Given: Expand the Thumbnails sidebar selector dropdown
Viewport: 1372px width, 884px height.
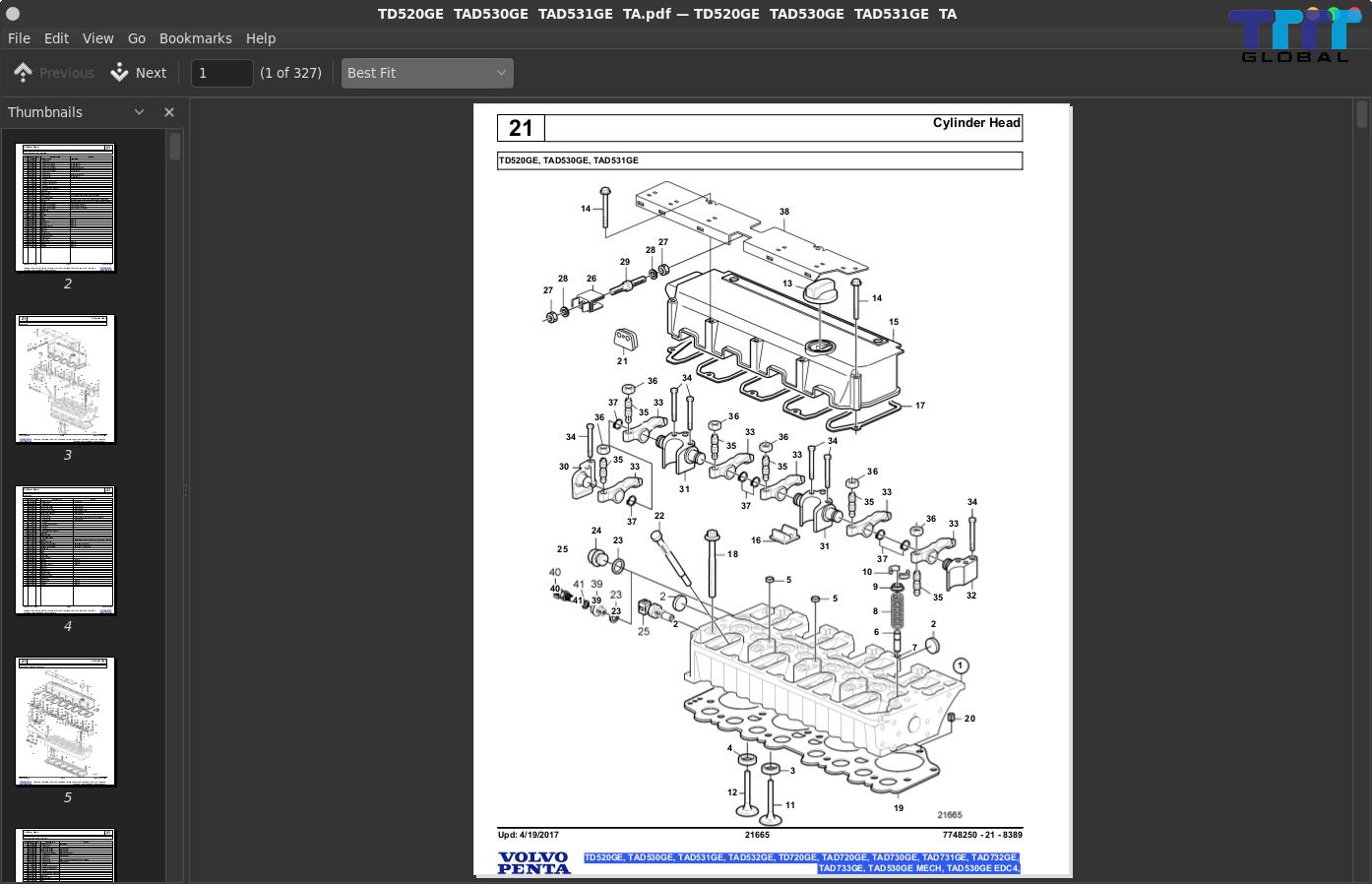Looking at the screenshot, I should pos(139,112).
